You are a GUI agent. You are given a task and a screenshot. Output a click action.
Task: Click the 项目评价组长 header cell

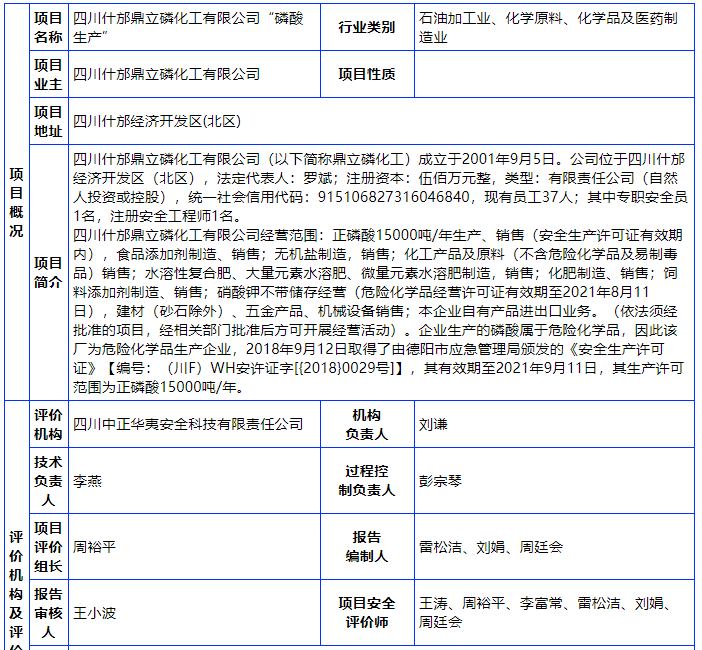tap(48, 547)
